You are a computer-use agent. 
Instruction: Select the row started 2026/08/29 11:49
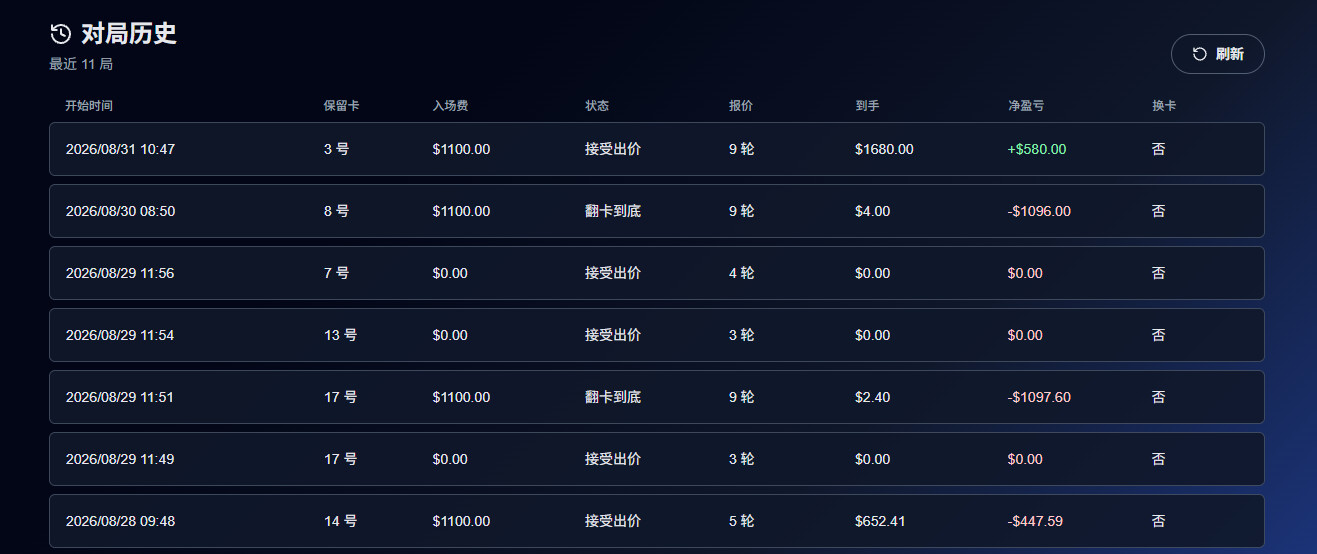click(x=657, y=459)
